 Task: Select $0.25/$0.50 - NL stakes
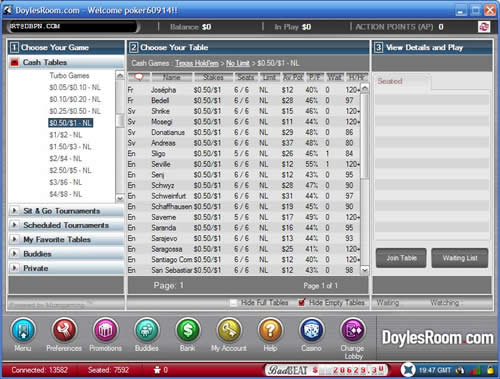75,111
